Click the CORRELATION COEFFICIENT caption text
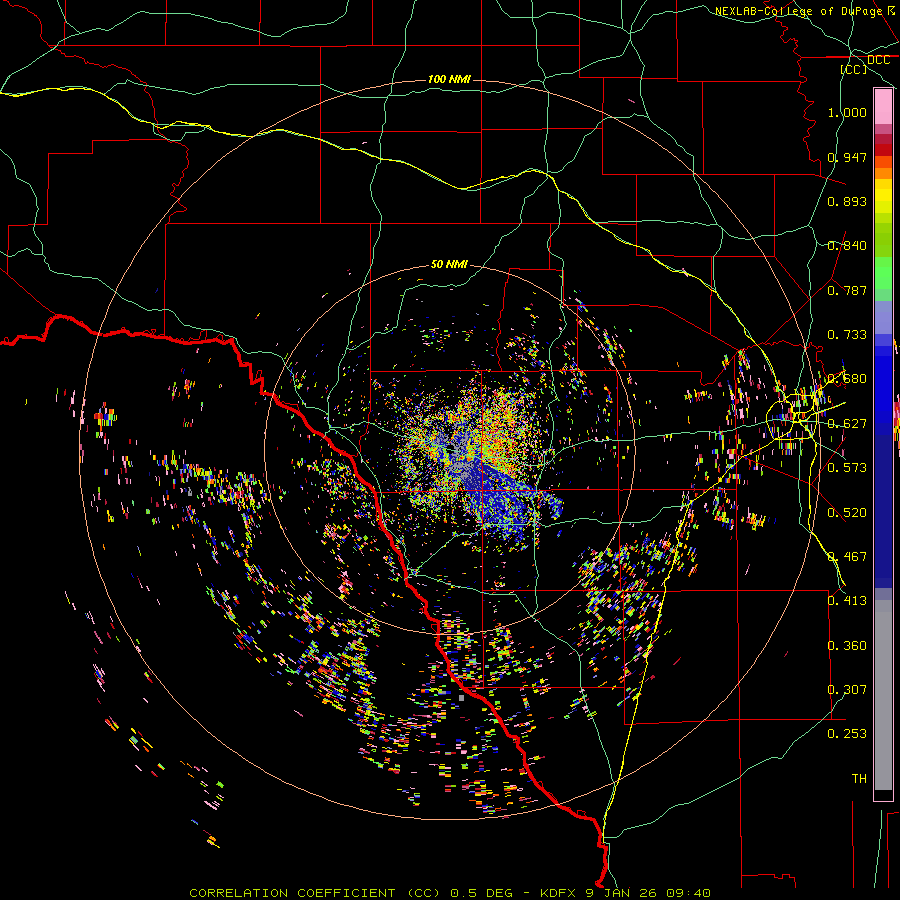 click(292, 893)
